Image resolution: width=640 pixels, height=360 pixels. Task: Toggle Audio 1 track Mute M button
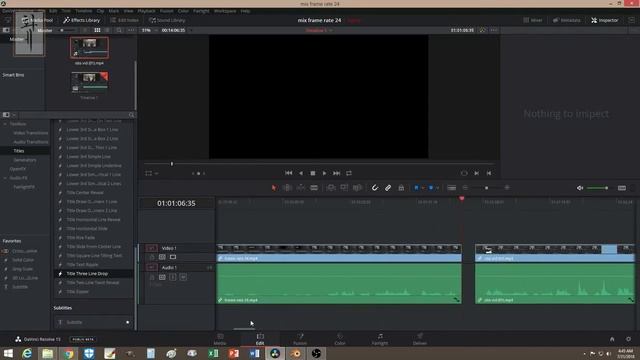coord(183,277)
